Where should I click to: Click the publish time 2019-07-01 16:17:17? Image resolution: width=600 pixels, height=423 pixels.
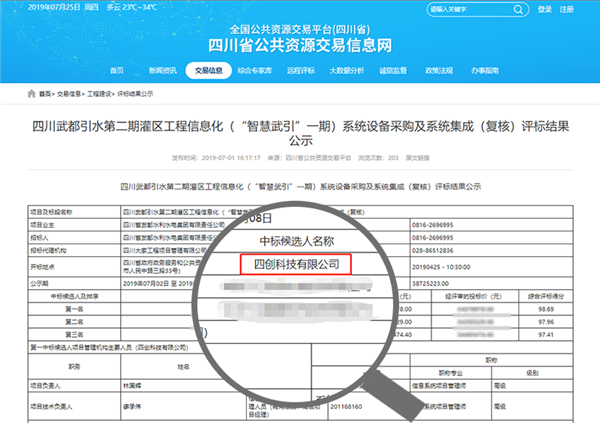coord(216,158)
